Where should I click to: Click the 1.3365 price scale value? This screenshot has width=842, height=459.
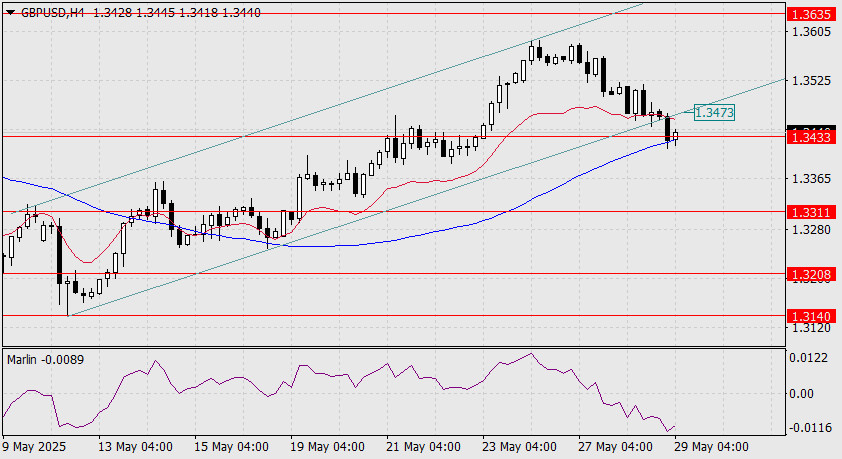[x=811, y=179]
